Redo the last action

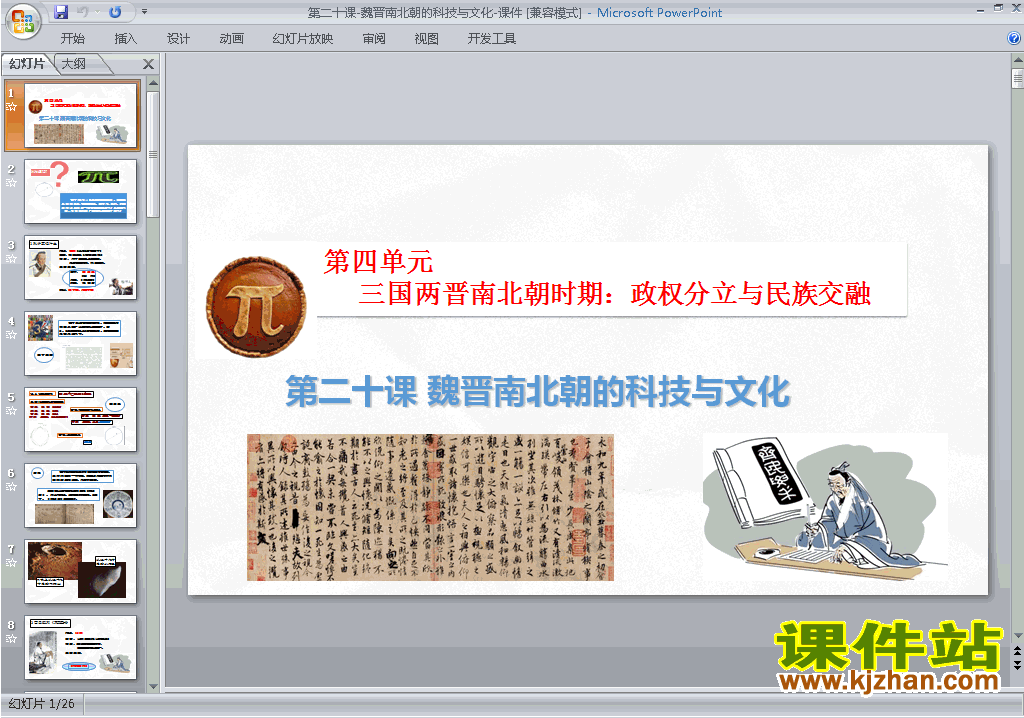click(x=115, y=12)
